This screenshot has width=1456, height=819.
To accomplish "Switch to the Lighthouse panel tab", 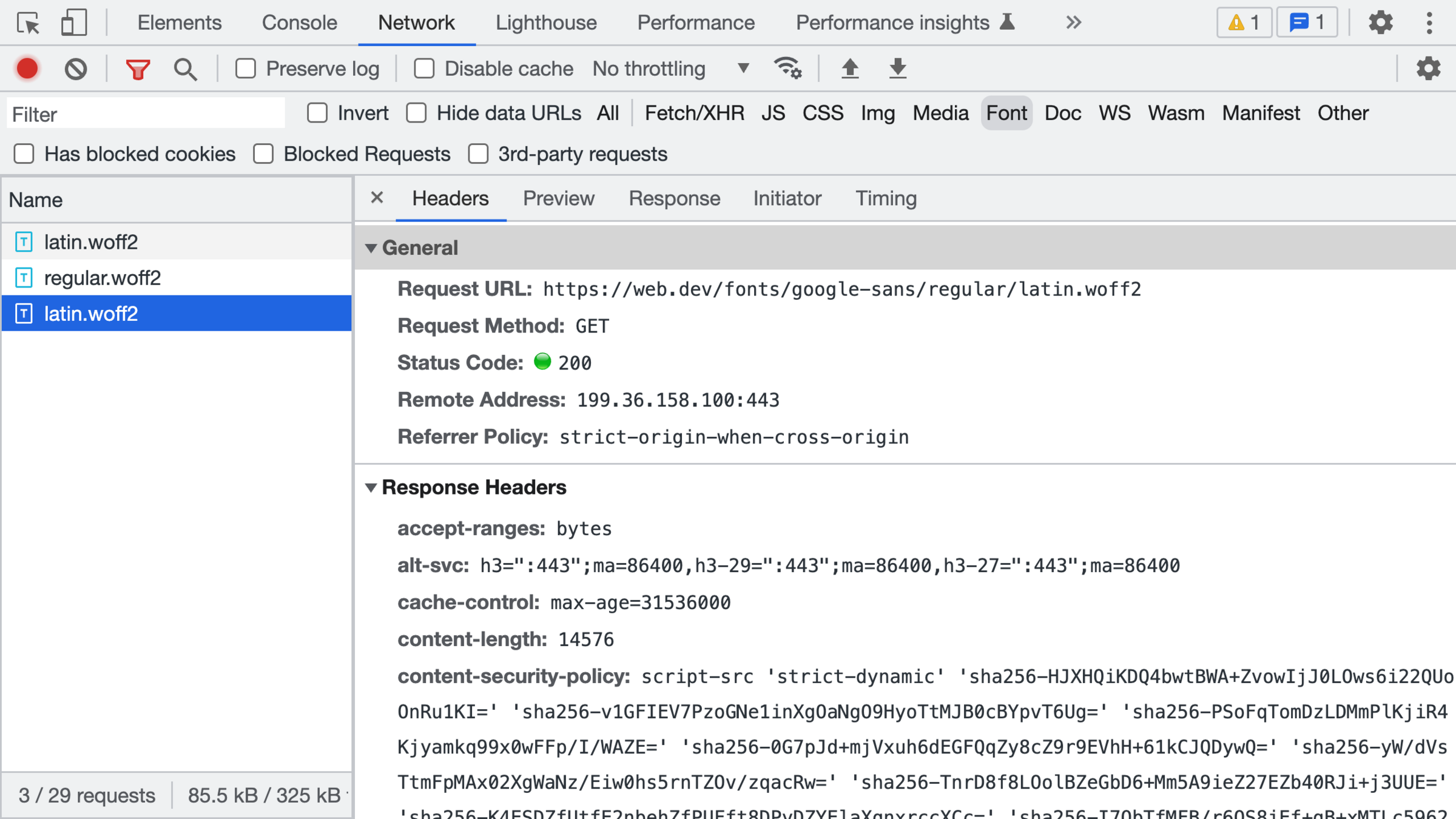I will [545, 23].
